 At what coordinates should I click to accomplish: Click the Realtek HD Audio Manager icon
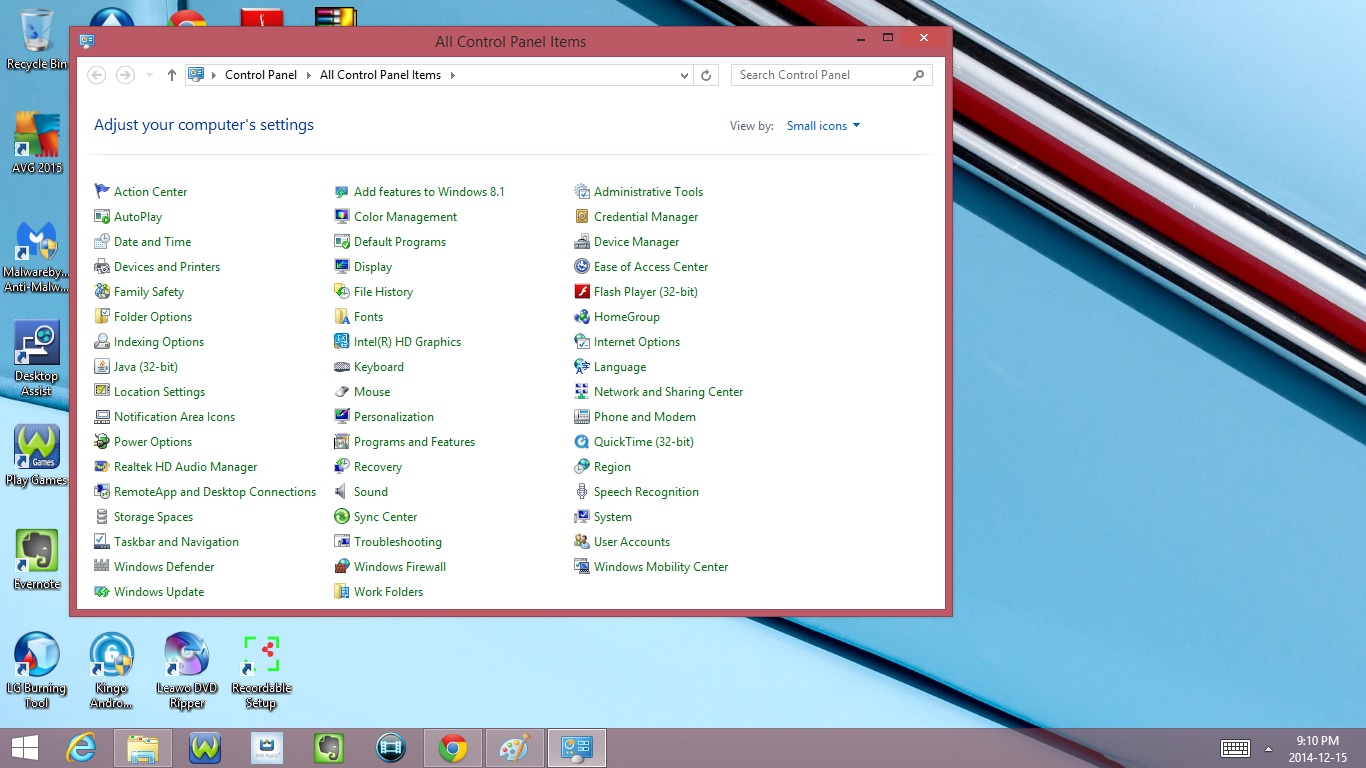click(x=102, y=466)
